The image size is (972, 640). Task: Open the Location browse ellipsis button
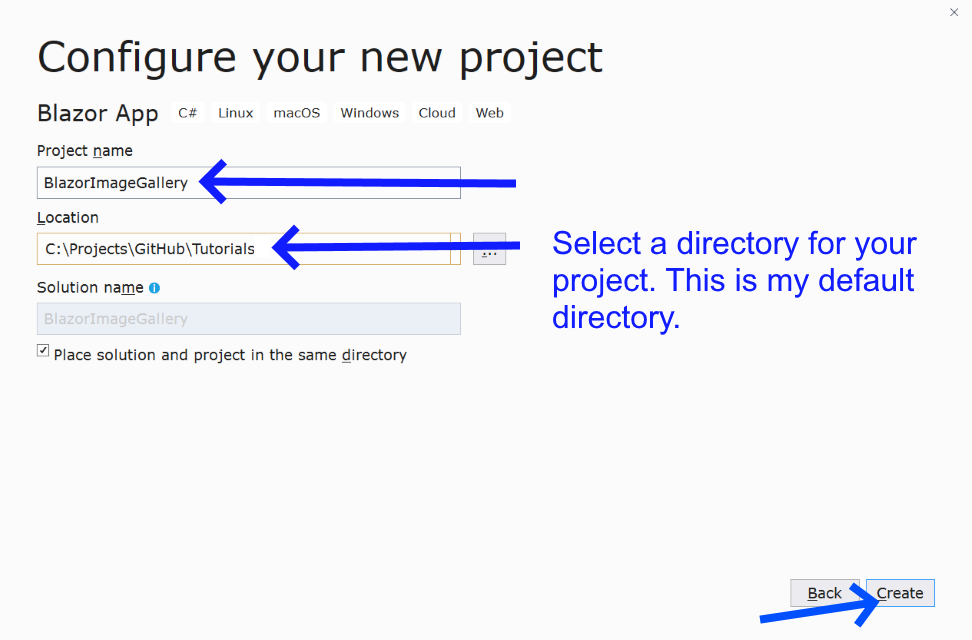(x=489, y=250)
